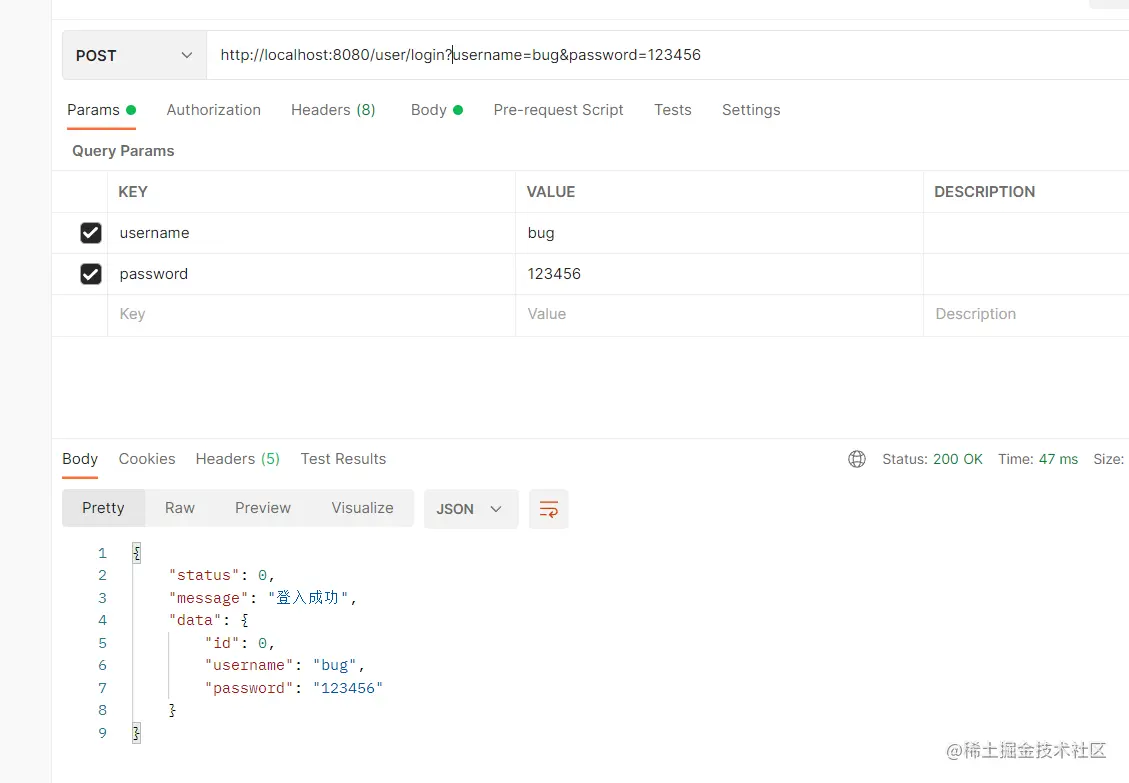Open the Test Results tab
Screen dimensions: 1129x783
(343, 459)
